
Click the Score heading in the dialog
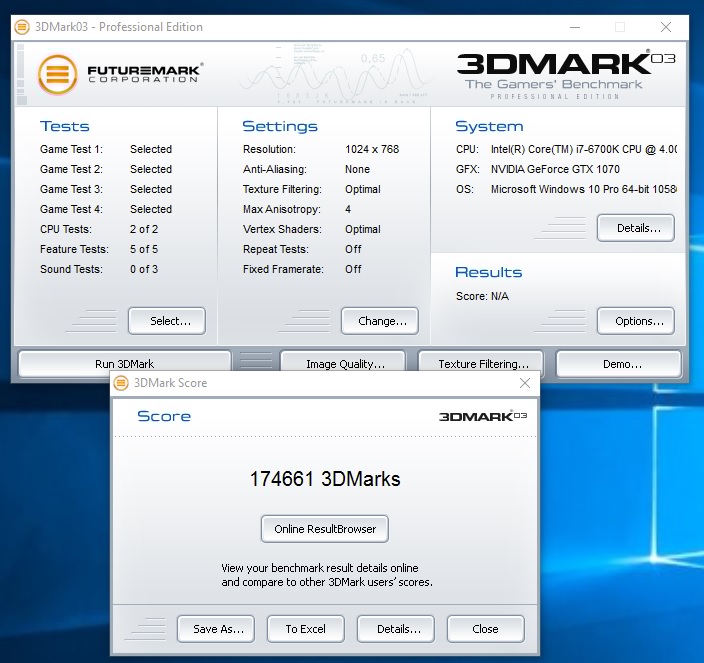(x=164, y=416)
